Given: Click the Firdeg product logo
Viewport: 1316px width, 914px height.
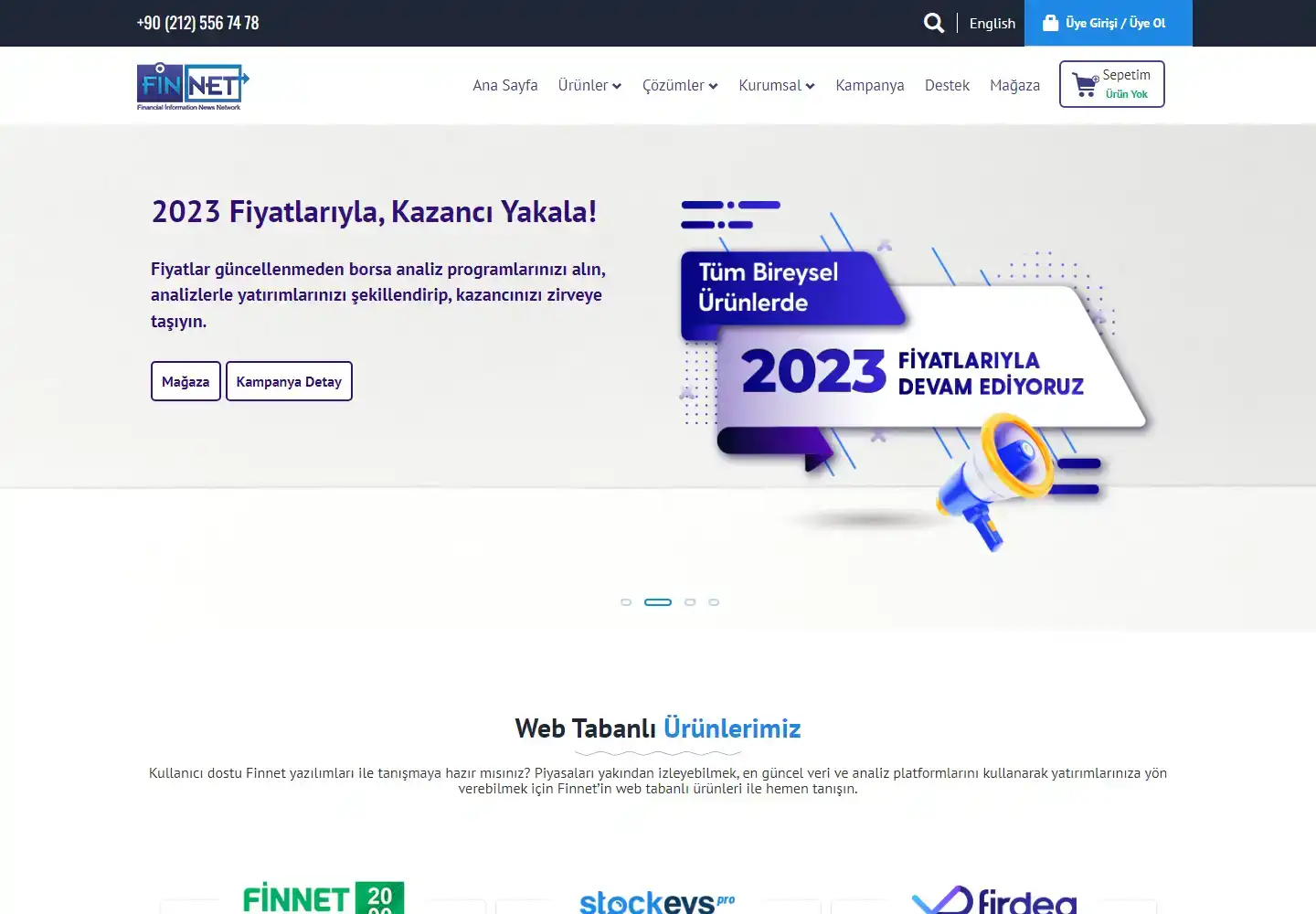Looking at the screenshot, I should click(x=994, y=900).
